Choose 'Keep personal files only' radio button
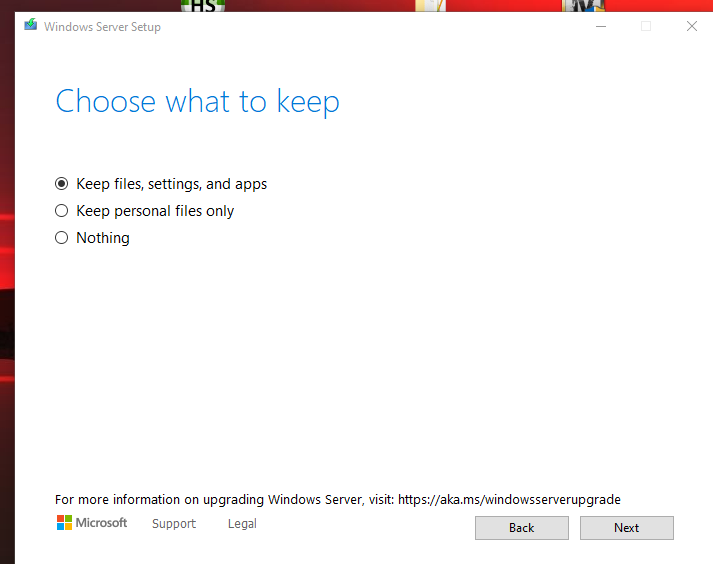The height and width of the screenshot is (564, 713). [x=61, y=211]
